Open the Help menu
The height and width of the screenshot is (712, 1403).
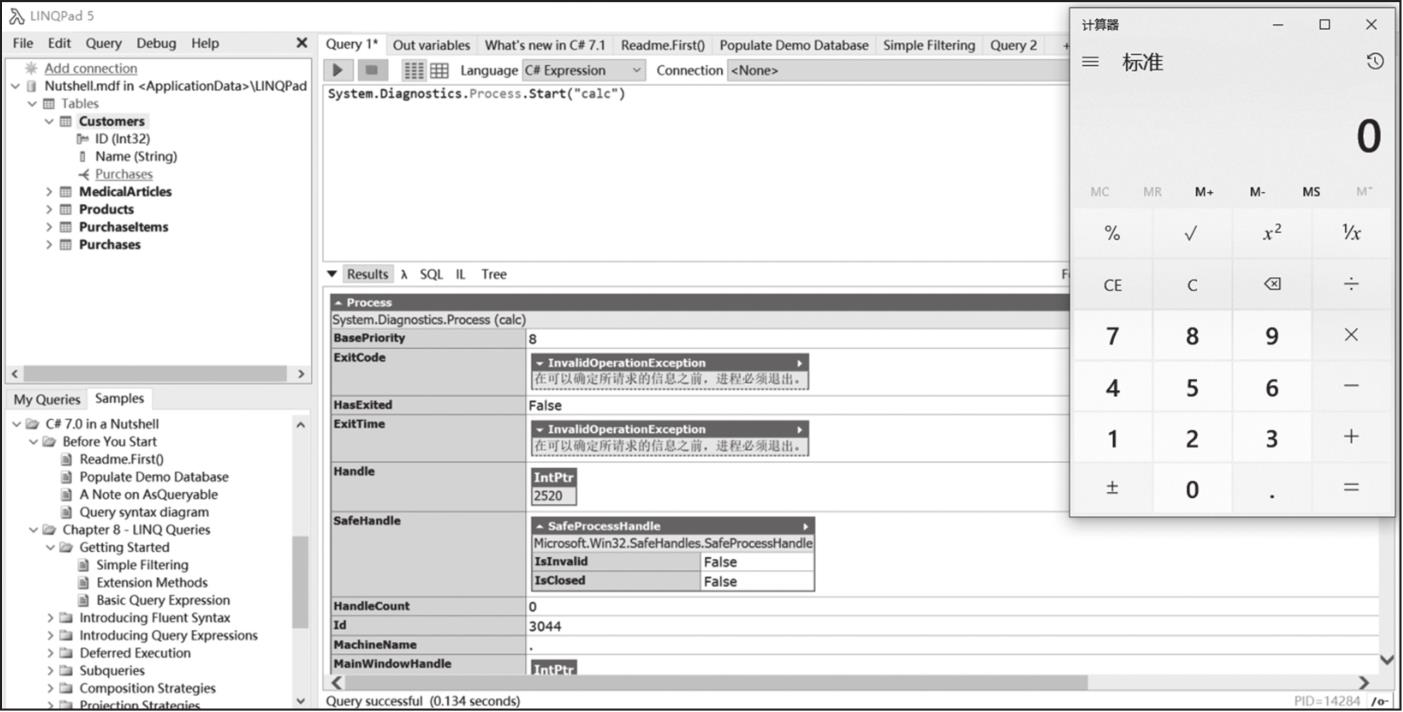[x=205, y=43]
